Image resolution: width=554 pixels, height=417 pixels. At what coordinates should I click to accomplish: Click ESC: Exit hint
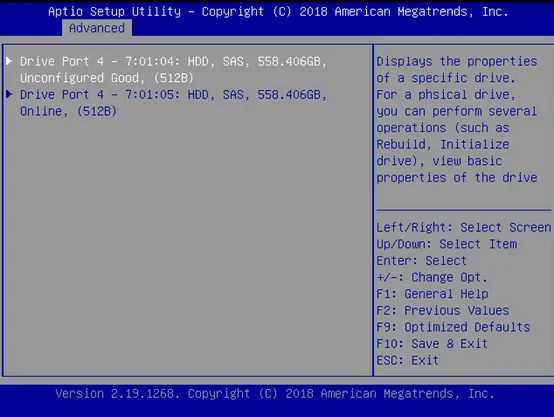point(407,360)
